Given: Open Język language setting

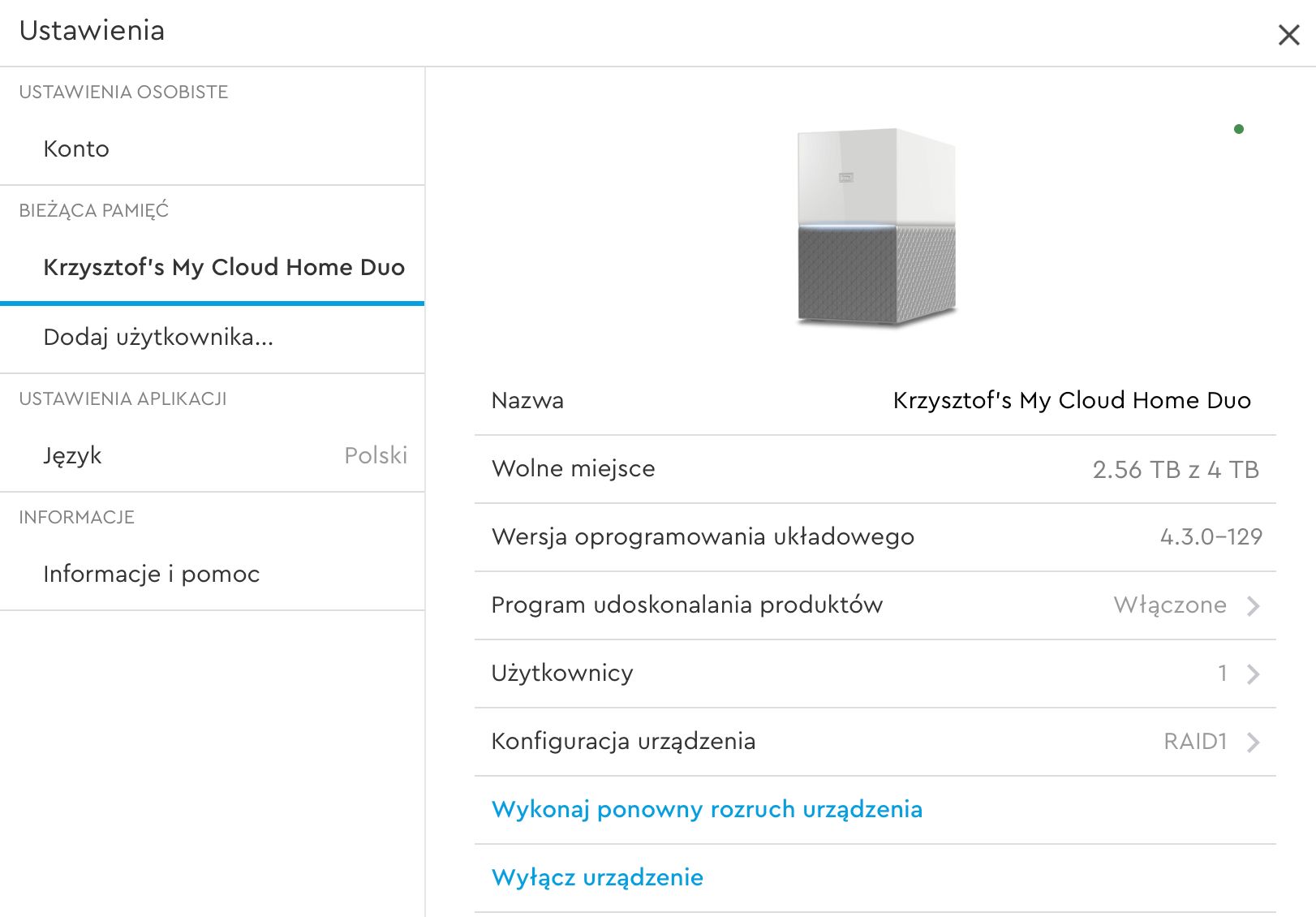Looking at the screenshot, I should click(212, 456).
